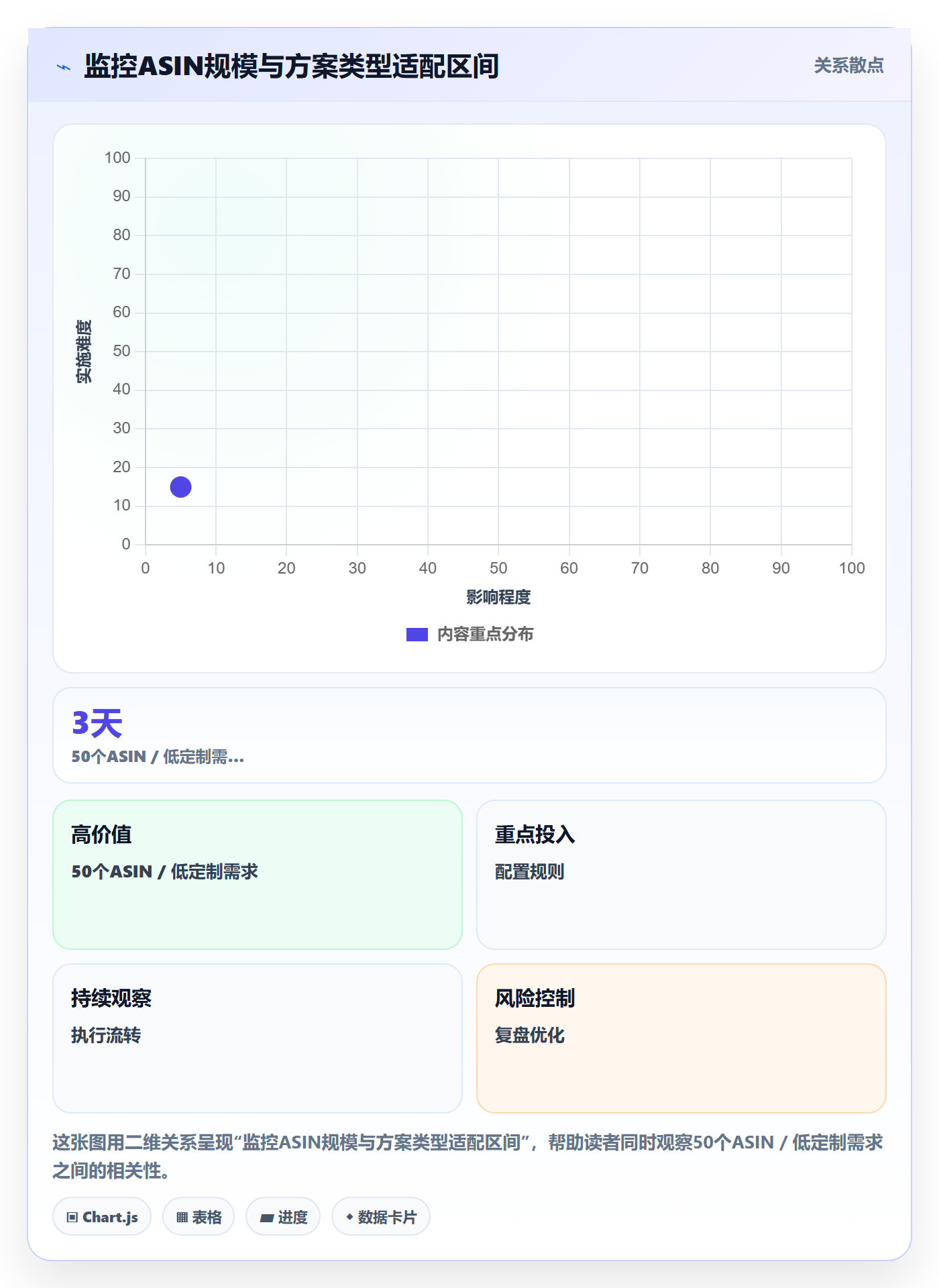Click the 数据卡片 tag chip

(381, 1216)
